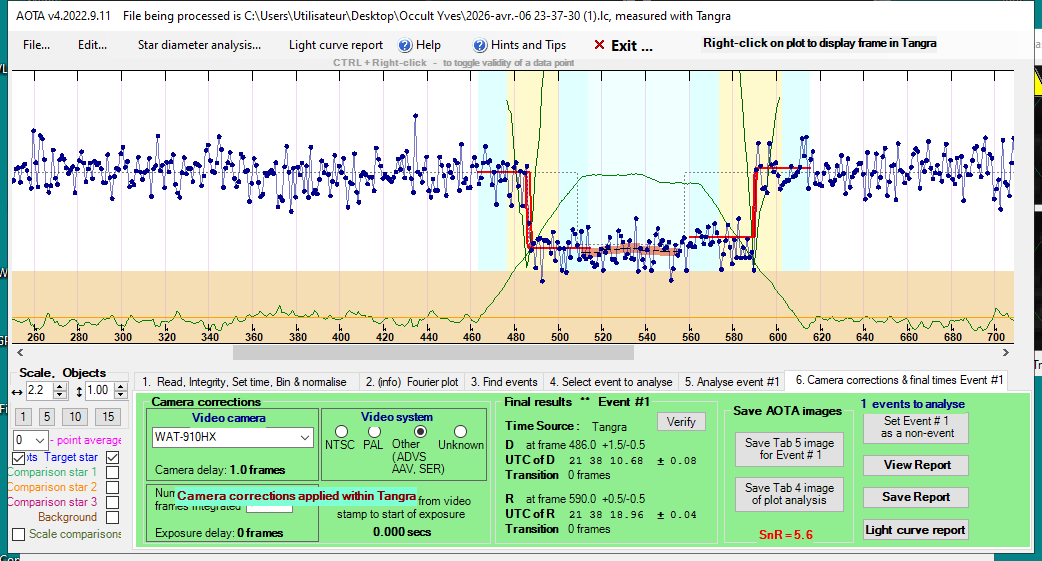Toggle the Background checkbox
The image size is (1042, 561).
[x=112, y=517]
